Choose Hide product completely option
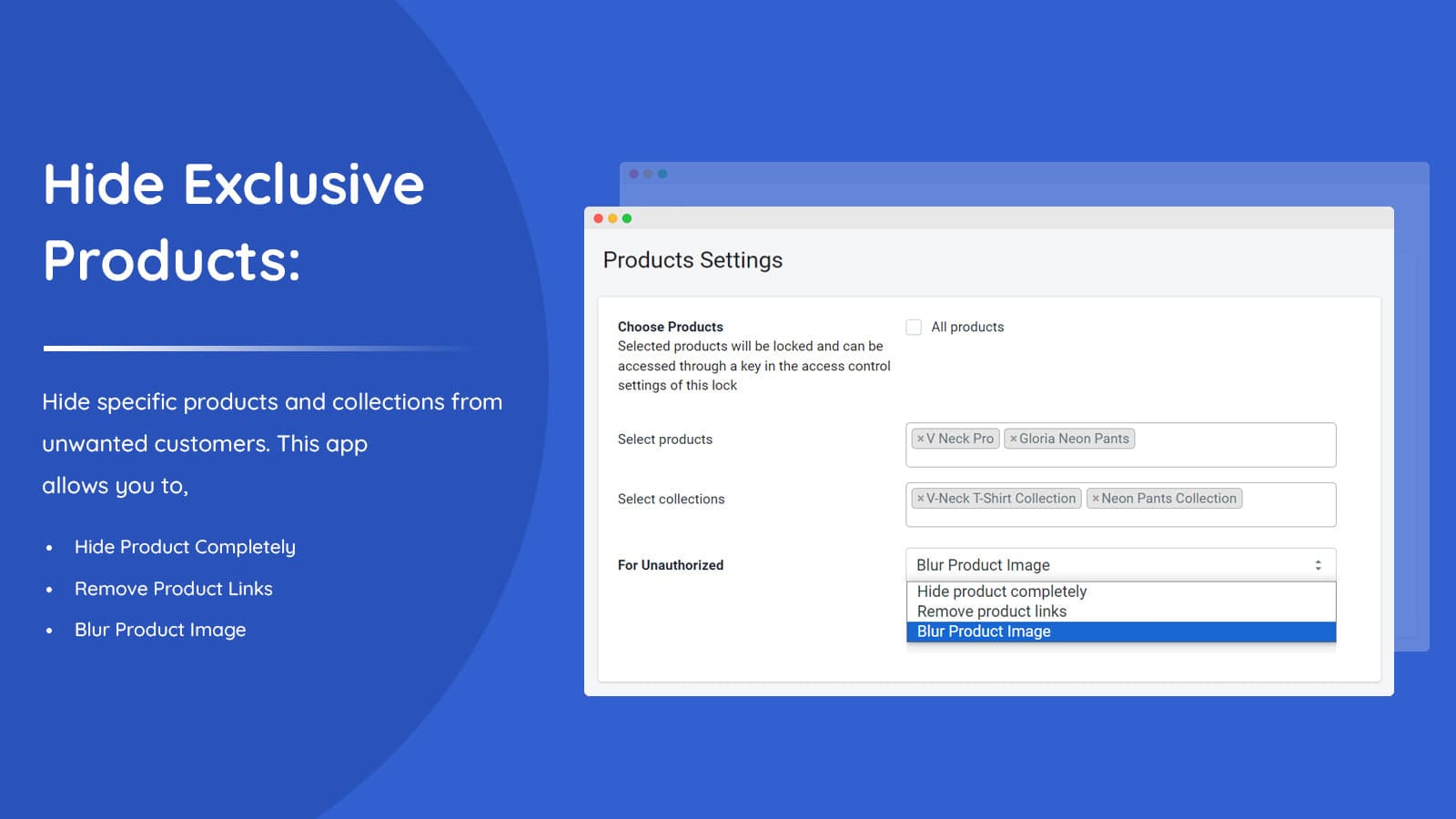1456x819 pixels. 1002,591
